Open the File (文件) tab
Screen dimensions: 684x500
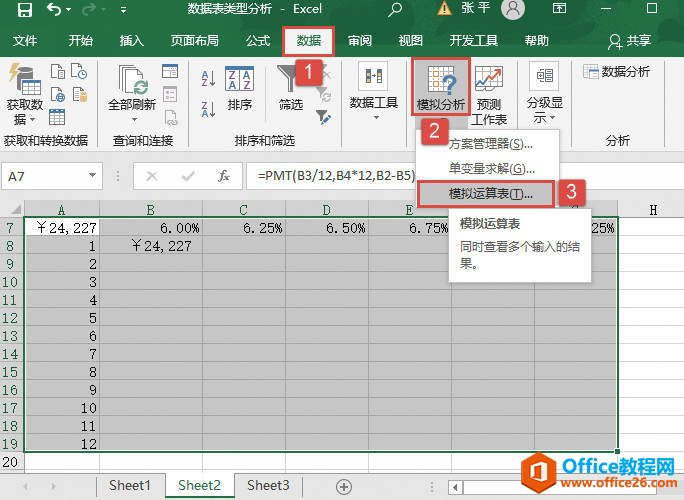coord(25,41)
